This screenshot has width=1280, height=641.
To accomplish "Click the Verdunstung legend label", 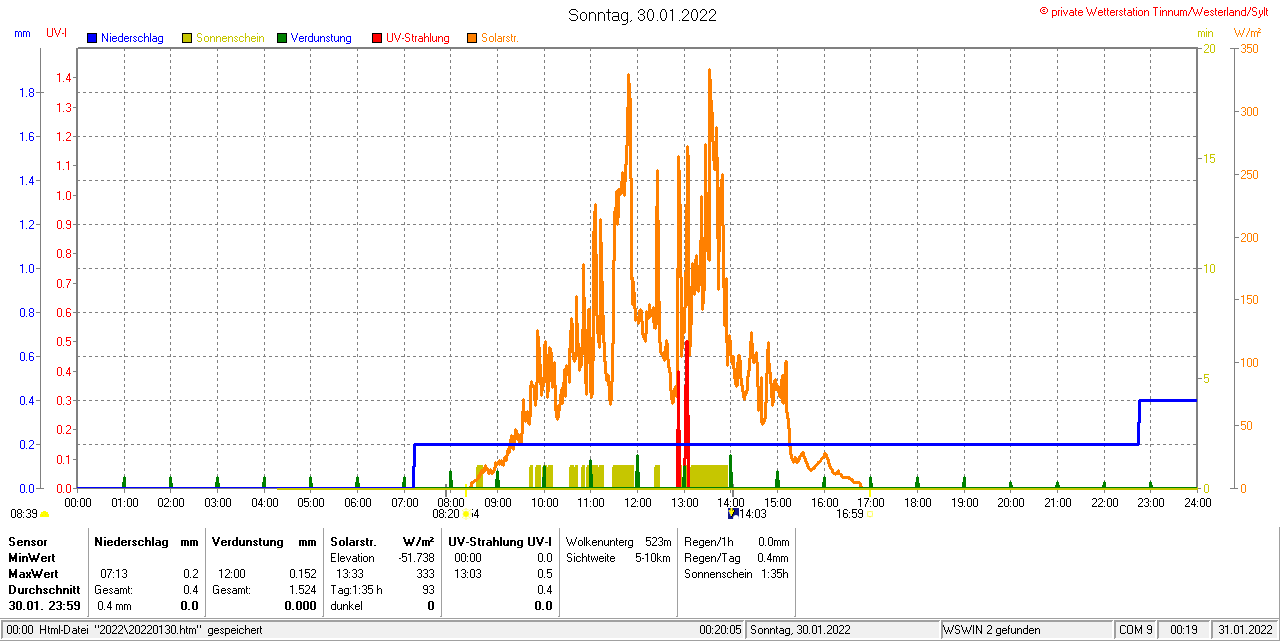I will point(321,38).
